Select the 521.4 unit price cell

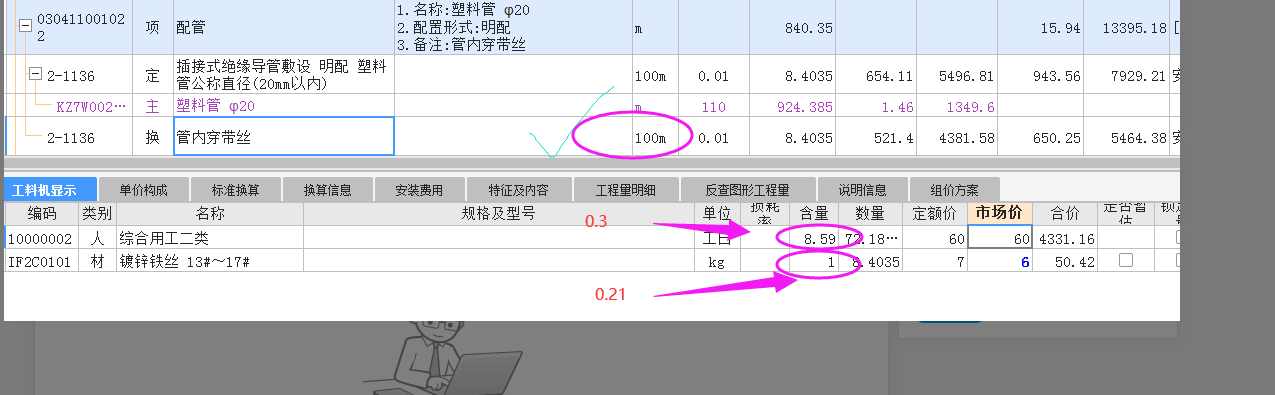click(876, 137)
